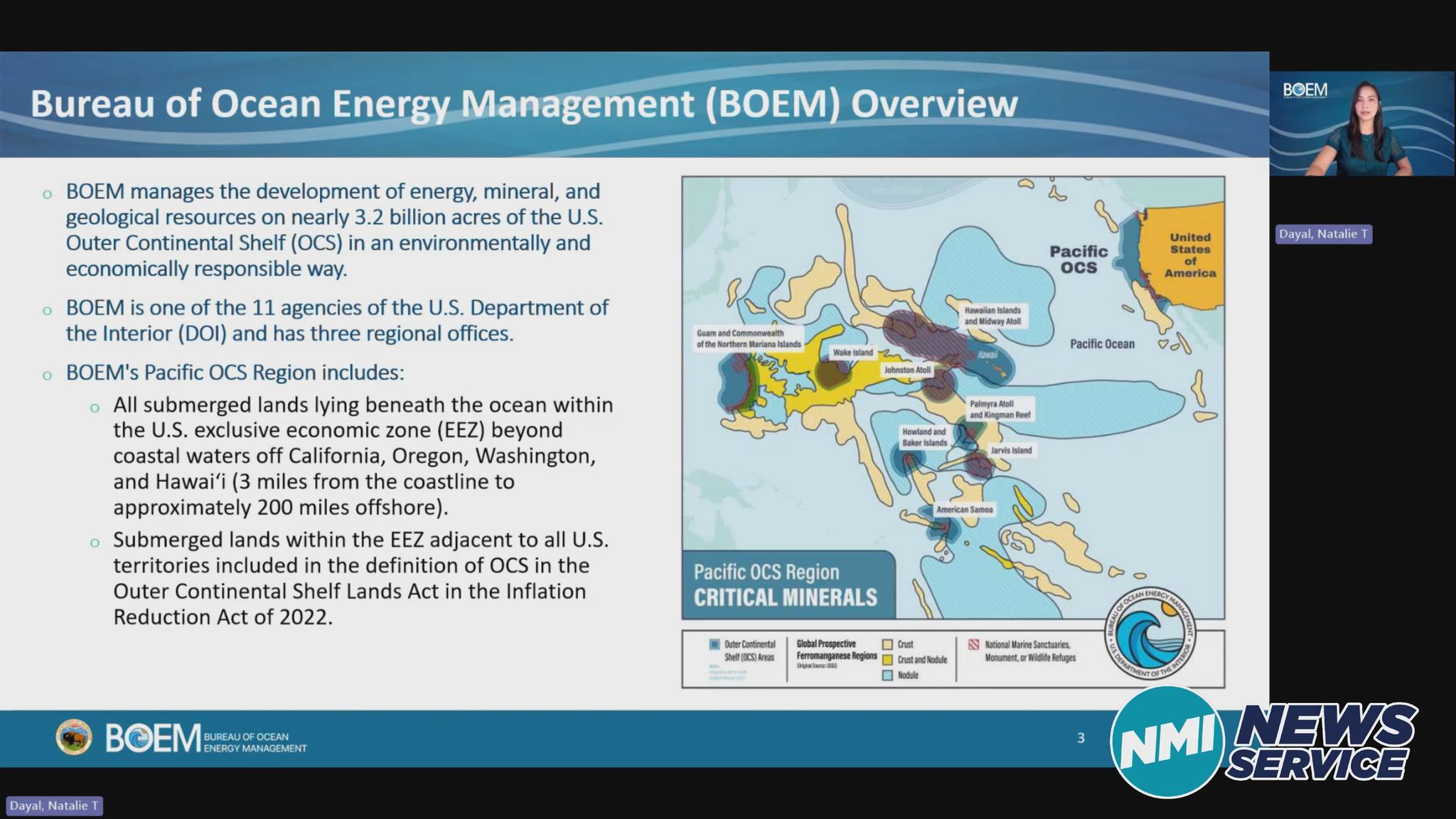Click the Global Prospective Ferromanganese Regions legend heading
The image size is (1456, 819).
(x=837, y=650)
